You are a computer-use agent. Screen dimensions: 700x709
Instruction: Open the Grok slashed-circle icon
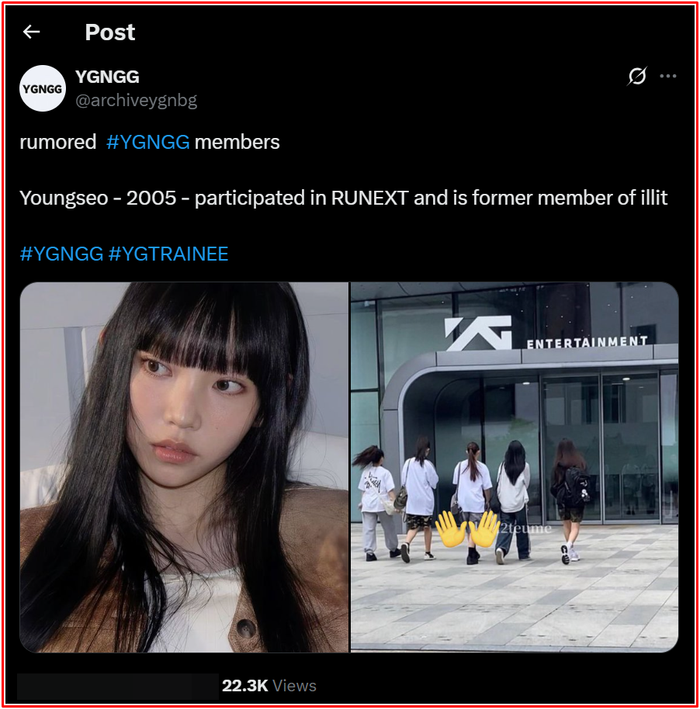pos(637,76)
